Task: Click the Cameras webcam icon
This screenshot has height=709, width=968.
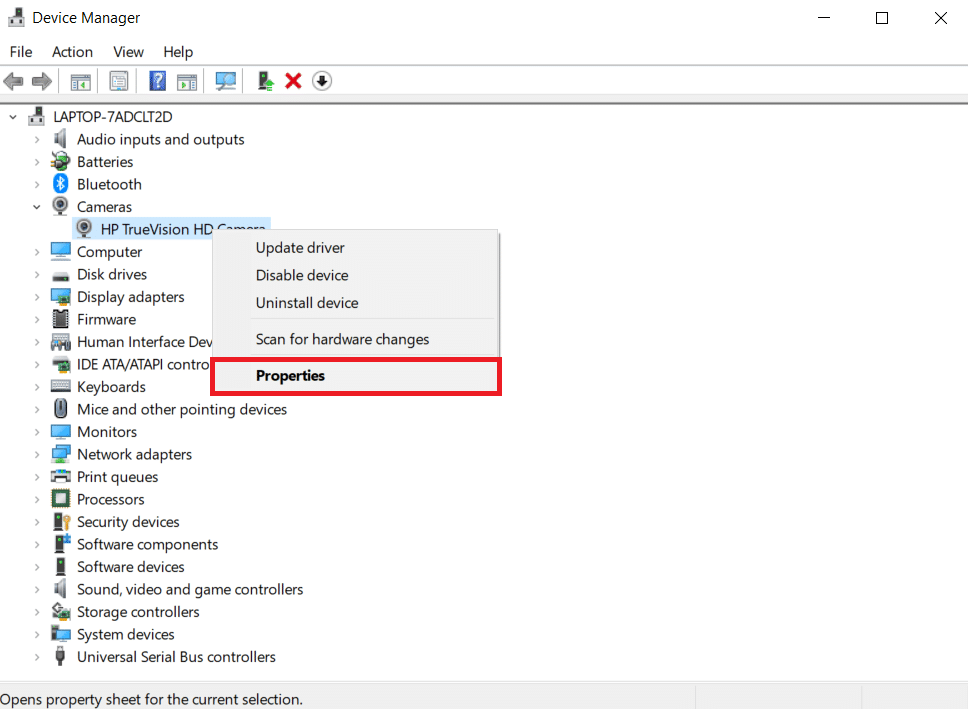Action: tap(60, 206)
